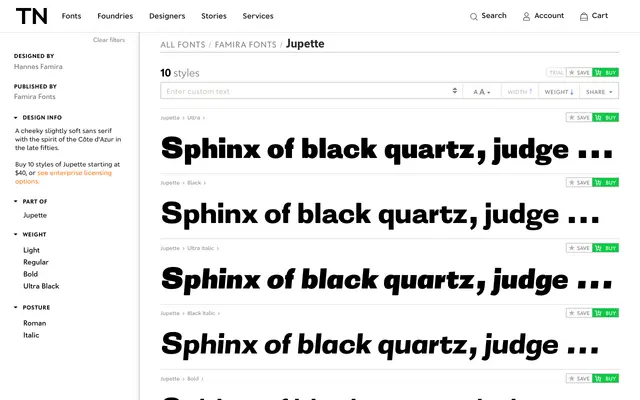Screen dimensions: 640x400
Task: Open the Jupette Black Italic breadcrumb
Action: point(201,313)
